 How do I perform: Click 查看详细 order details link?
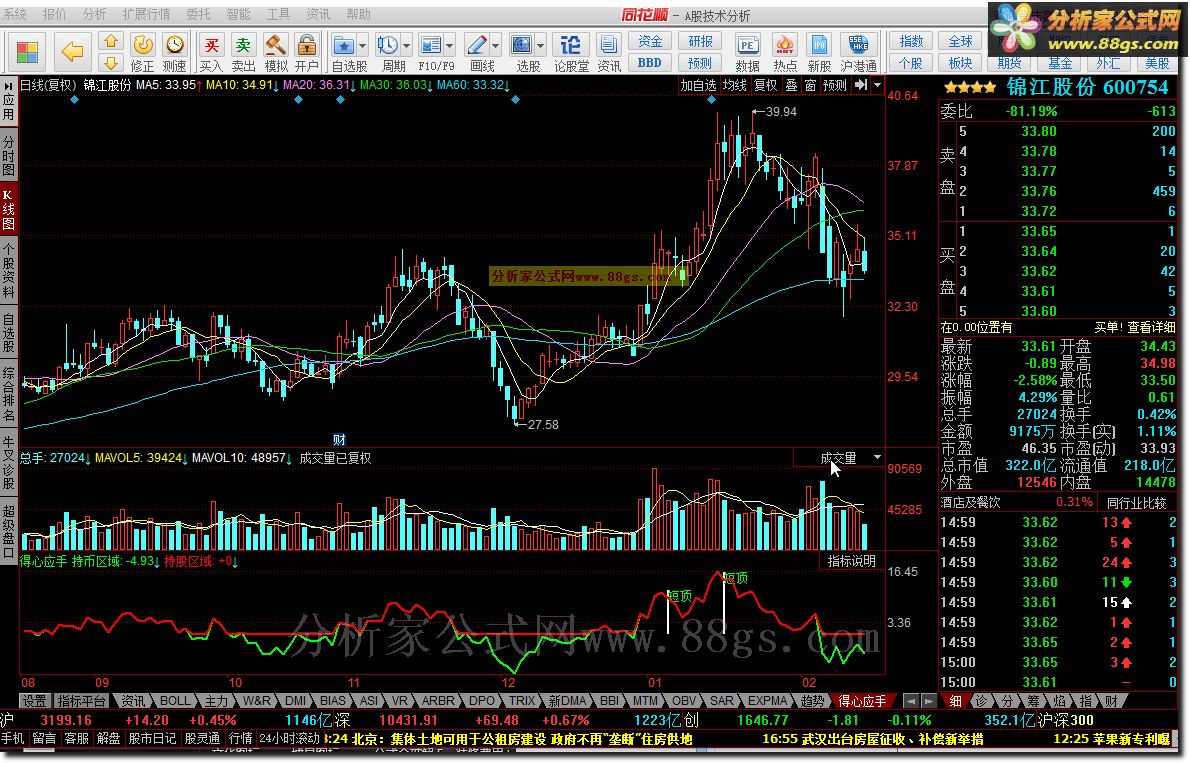pos(1151,327)
